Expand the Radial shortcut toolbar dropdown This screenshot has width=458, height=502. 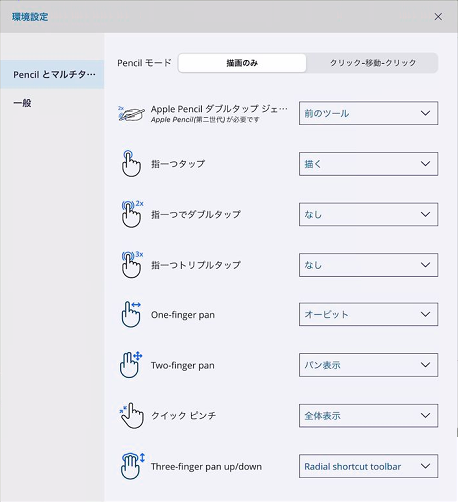coord(368,466)
